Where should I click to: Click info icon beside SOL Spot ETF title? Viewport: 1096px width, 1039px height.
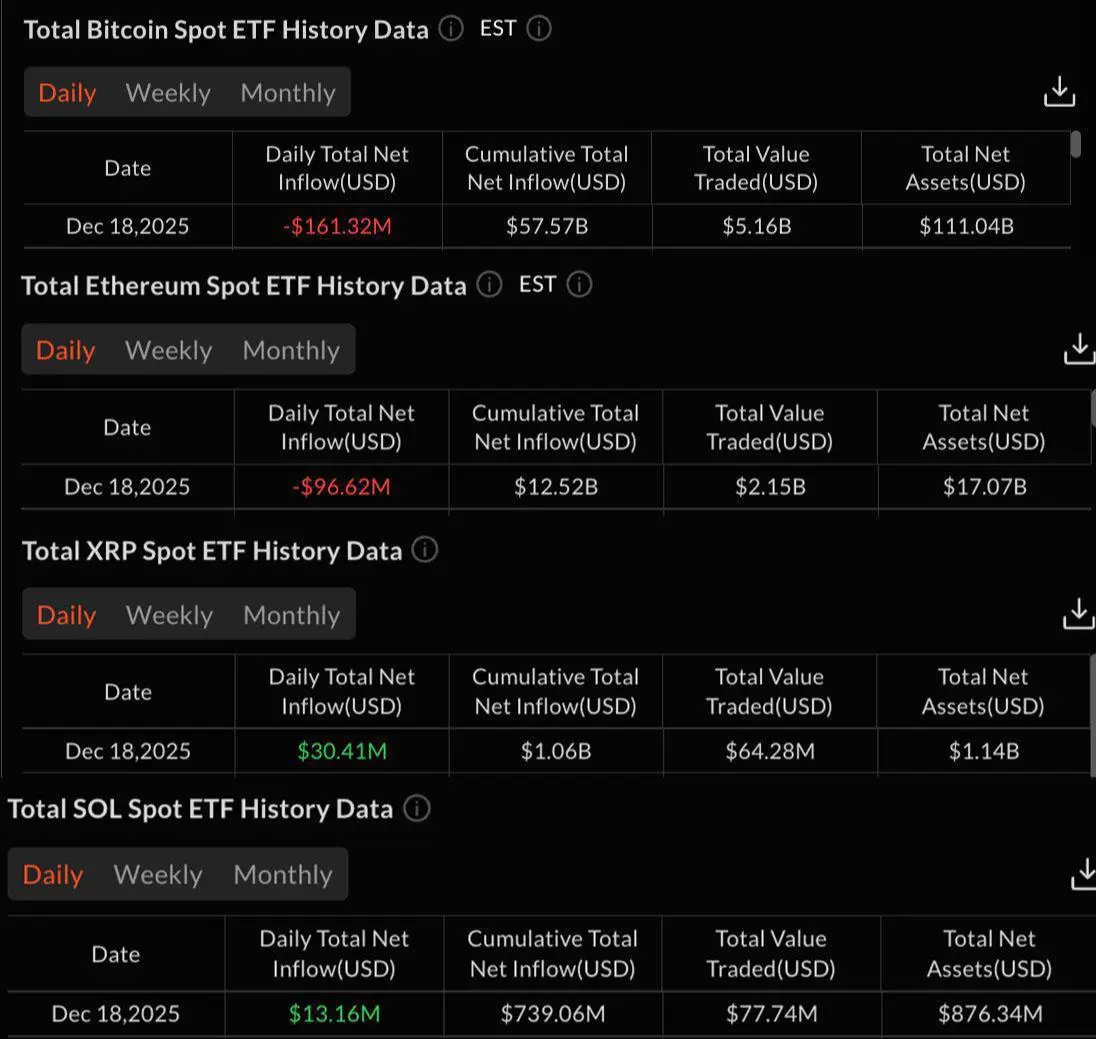416,808
